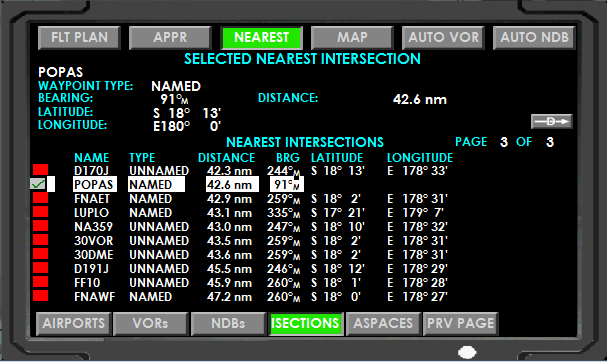The height and width of the screenshot is (362, 607).
Task: Activate AUTO NDB mode
Action: point(534,38)
